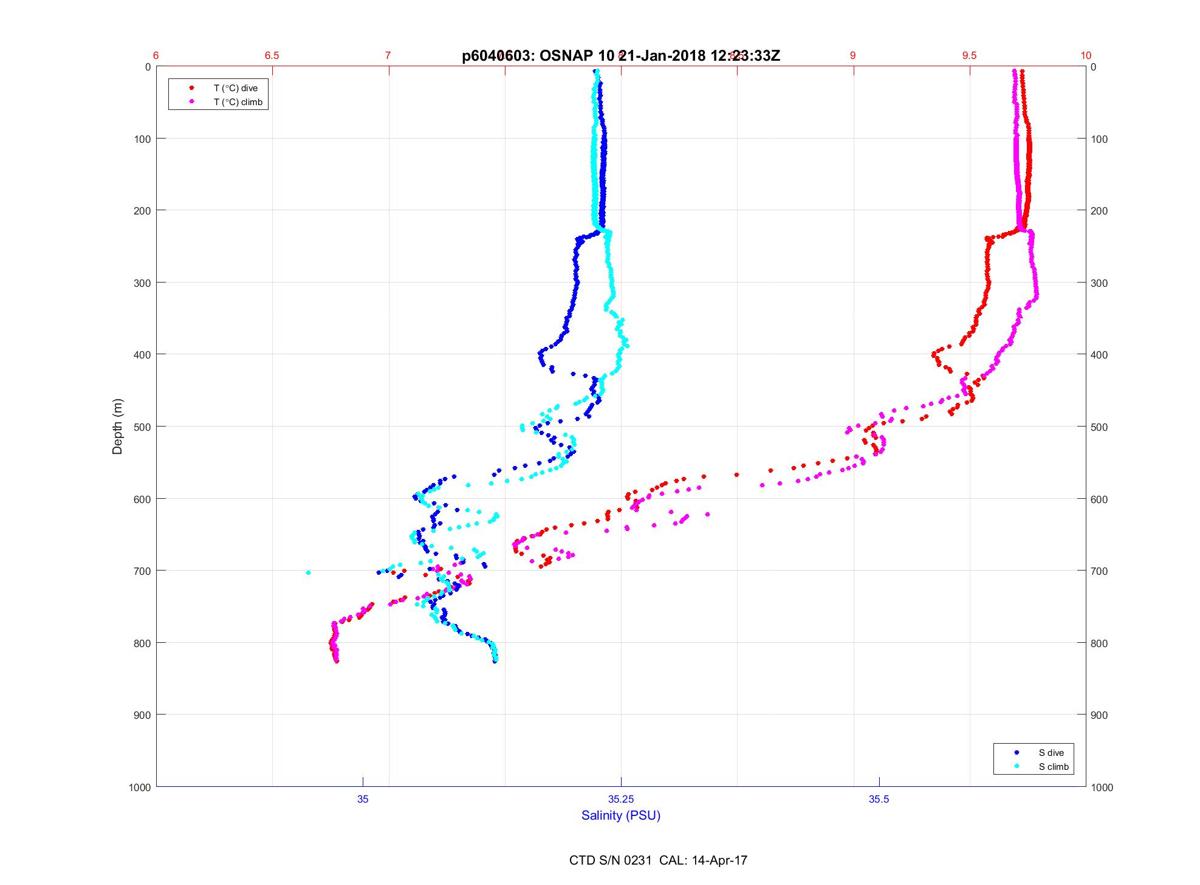Click the Depth (m) axis label

tap(118, 427)
